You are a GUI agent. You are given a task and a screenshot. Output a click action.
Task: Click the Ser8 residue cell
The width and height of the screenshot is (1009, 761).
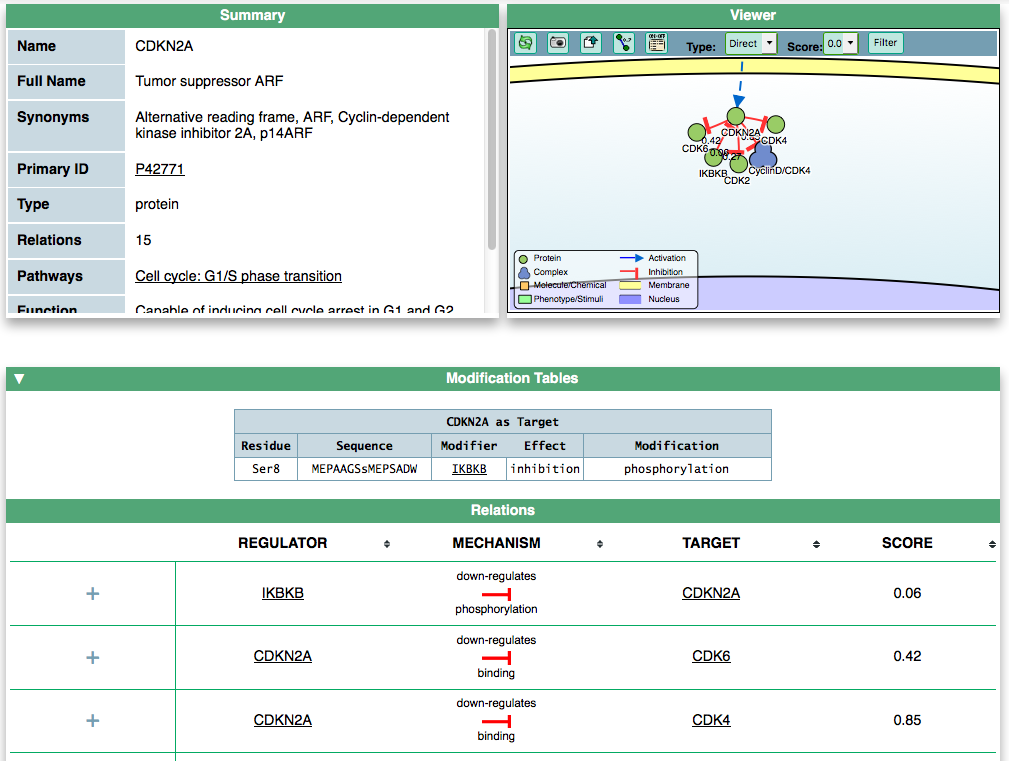click(266, 469)
